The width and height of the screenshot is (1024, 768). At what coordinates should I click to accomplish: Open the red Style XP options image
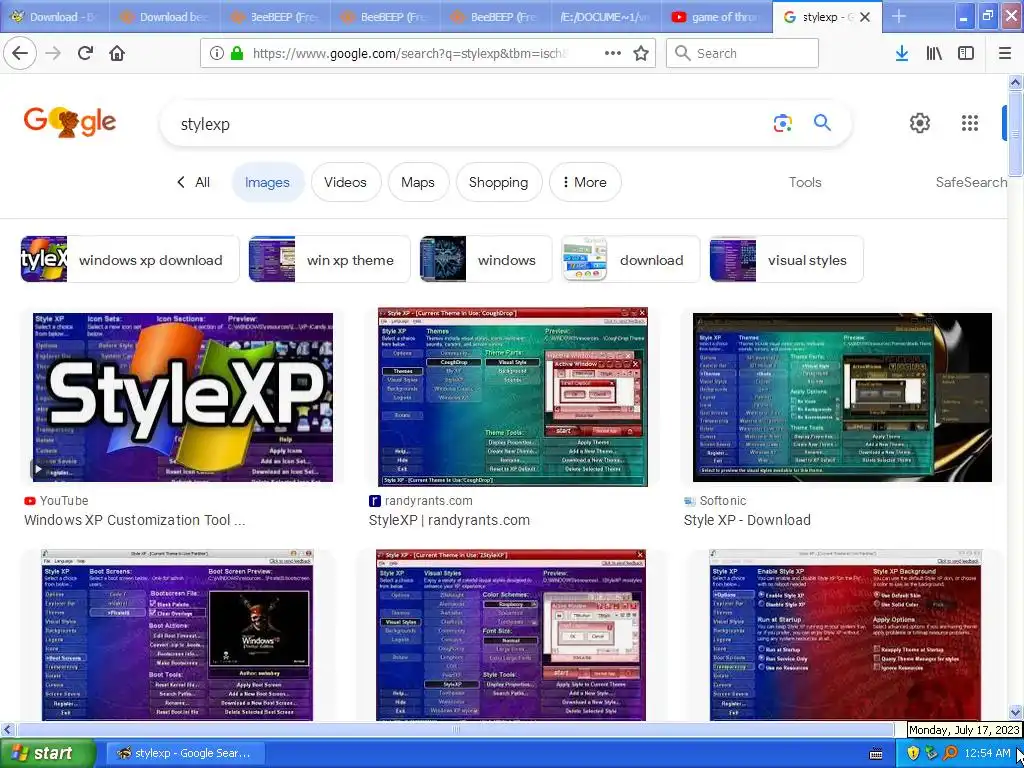[x=845, y=635]
